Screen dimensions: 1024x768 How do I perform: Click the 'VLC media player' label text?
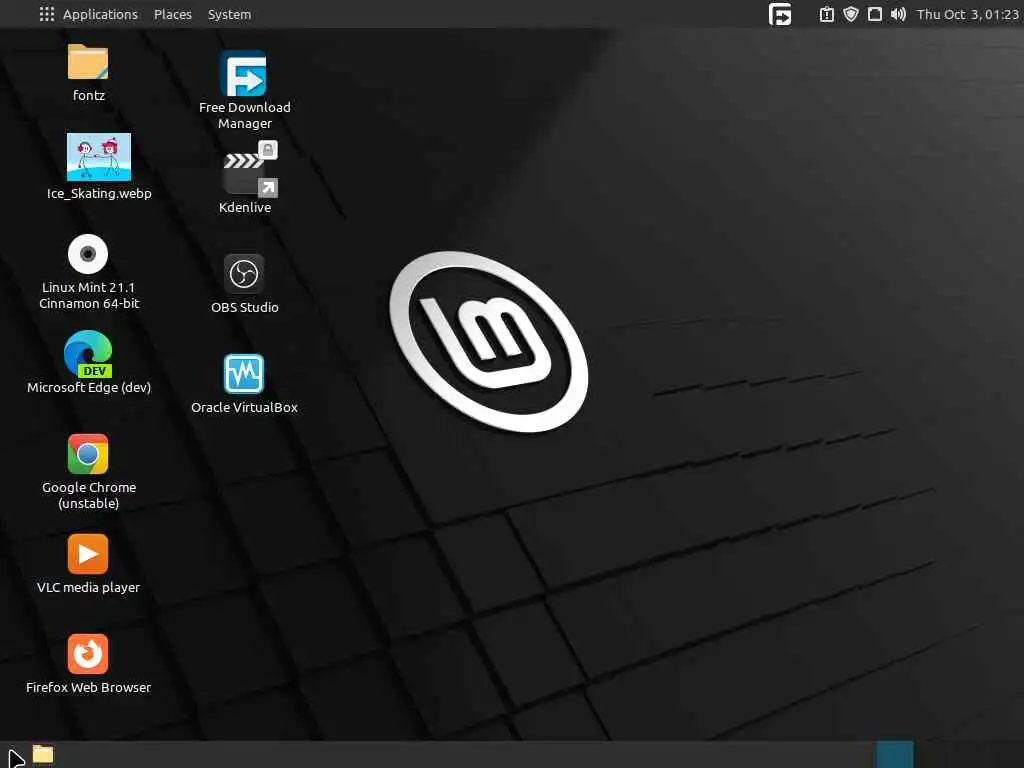point(88,587)
